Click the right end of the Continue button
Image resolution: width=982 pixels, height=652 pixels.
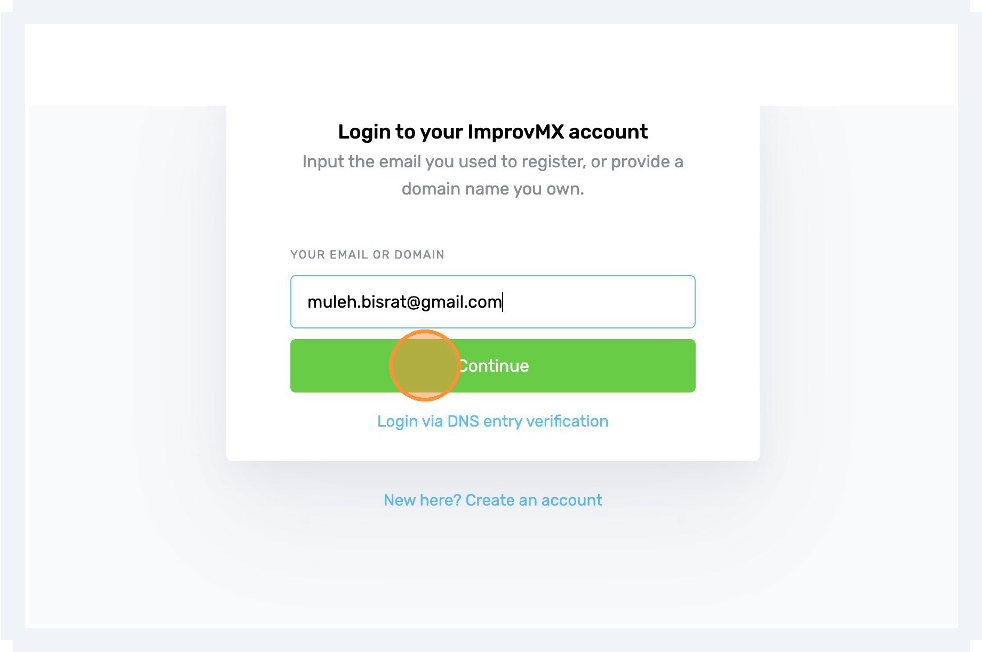676,366
